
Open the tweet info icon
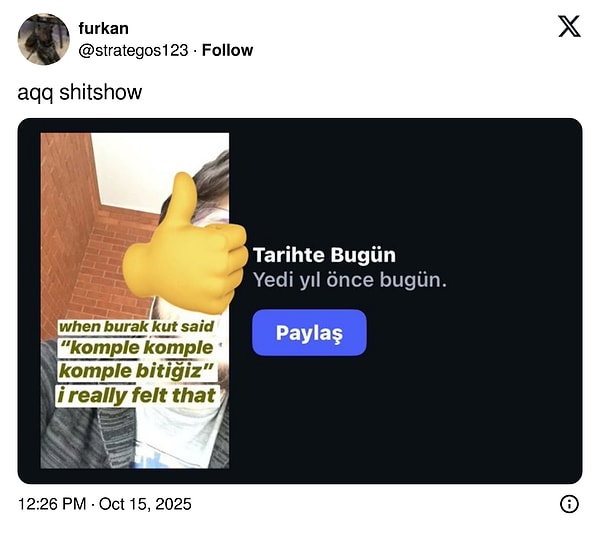(x=569, y=504)
